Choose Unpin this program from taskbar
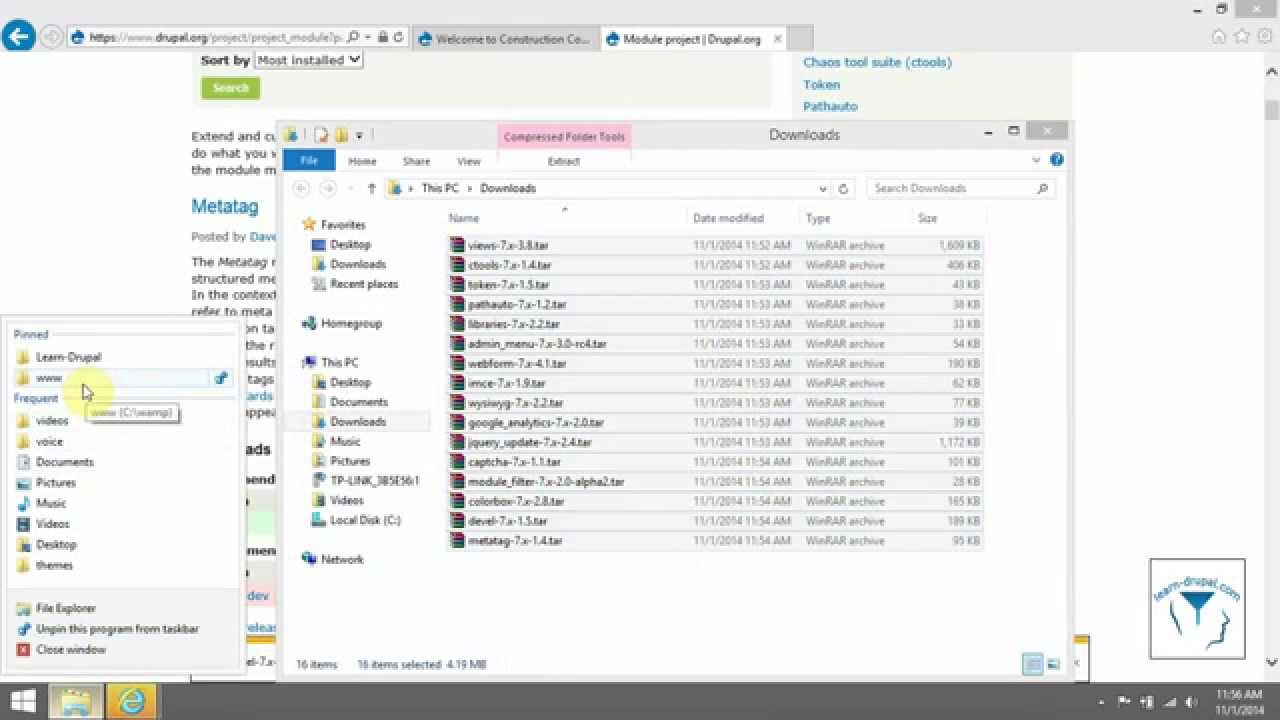This screenshot has height=720, width=1280. pyautogui.click(x=117, y=629)
